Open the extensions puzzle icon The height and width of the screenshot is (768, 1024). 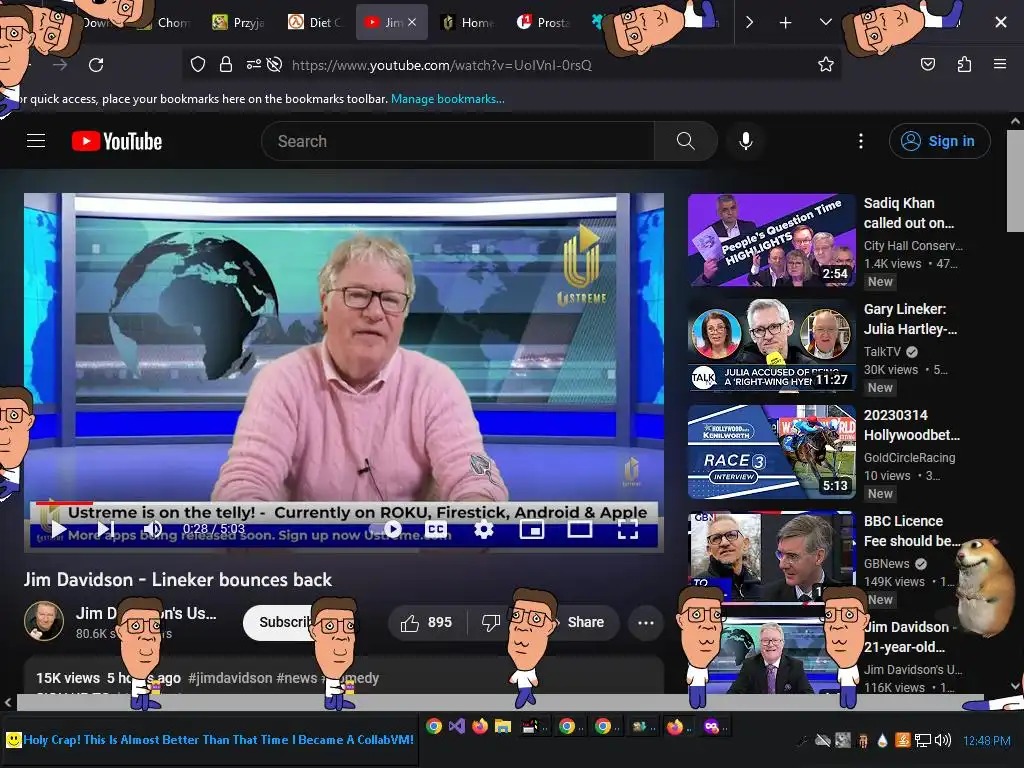pyautogui.click(x=964, y=64)
